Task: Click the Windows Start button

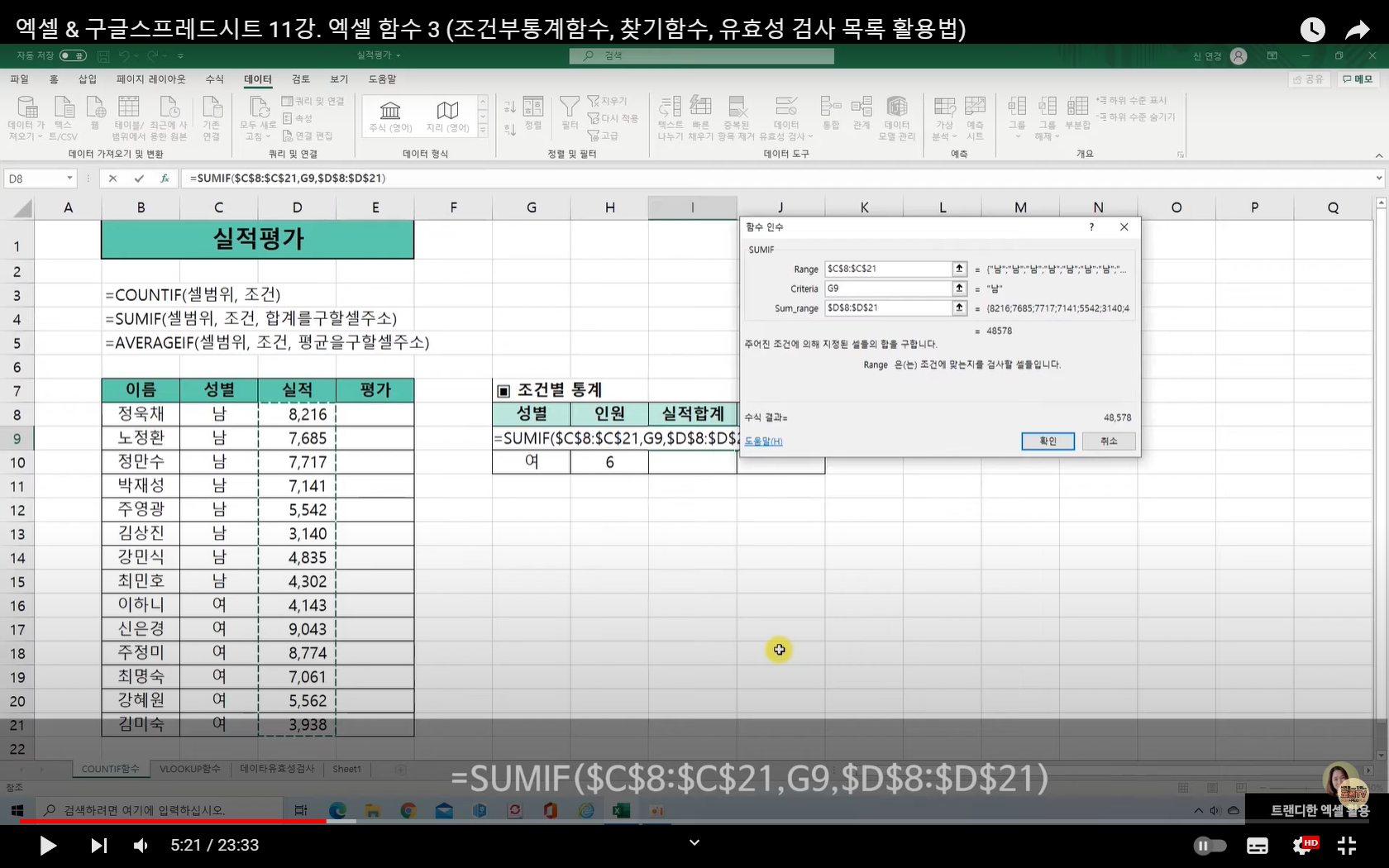Action: [x=17, y=811]
